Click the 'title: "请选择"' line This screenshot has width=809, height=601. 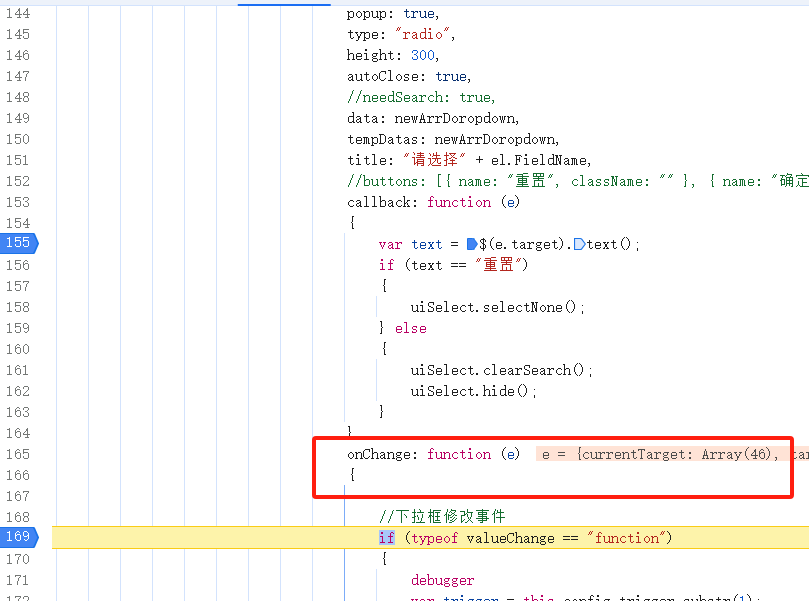click(406, 160)
